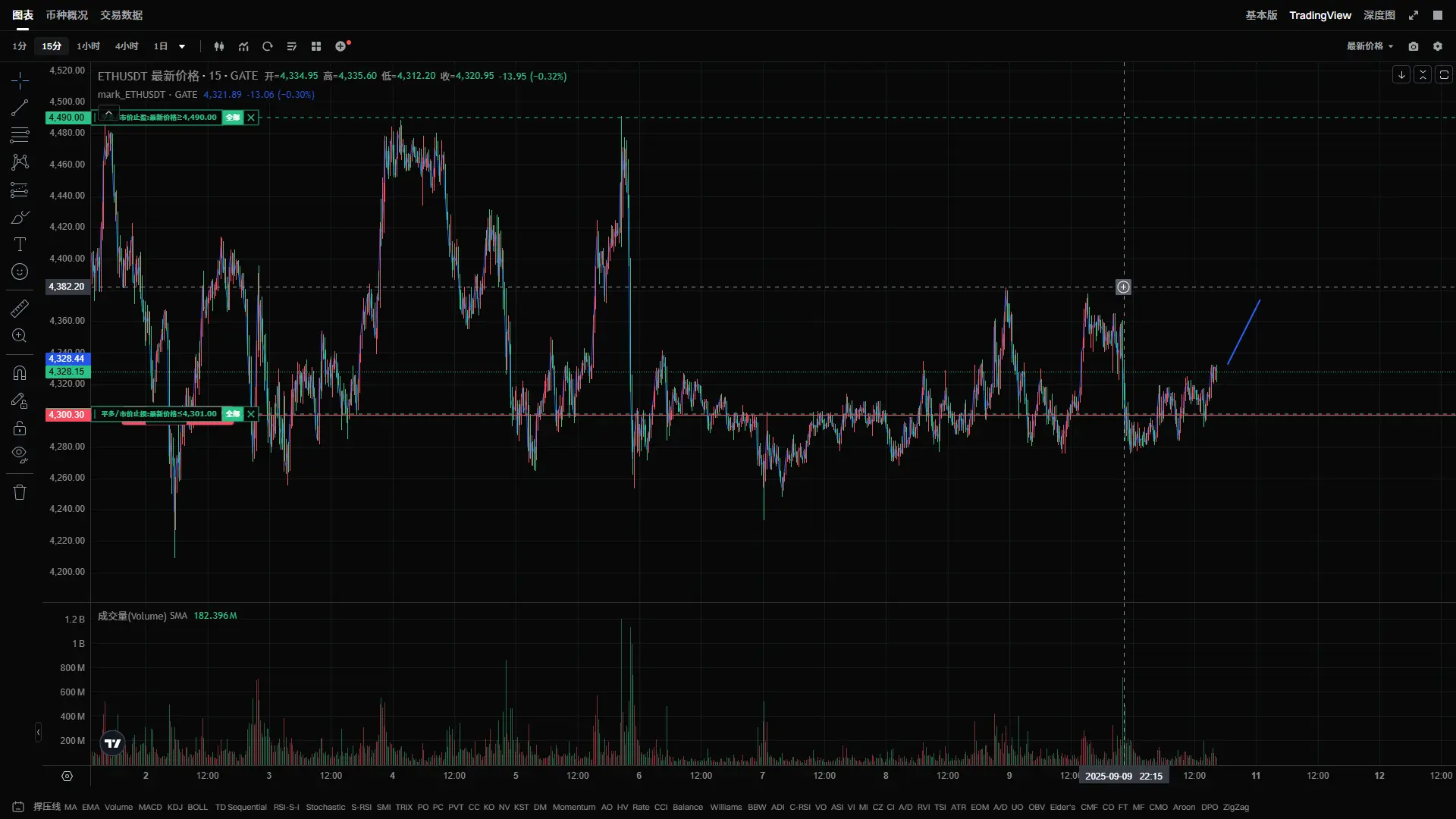Click the TradingView logo badge
The width and height of the screenshot is (1456, 819).
pos(113,743)
